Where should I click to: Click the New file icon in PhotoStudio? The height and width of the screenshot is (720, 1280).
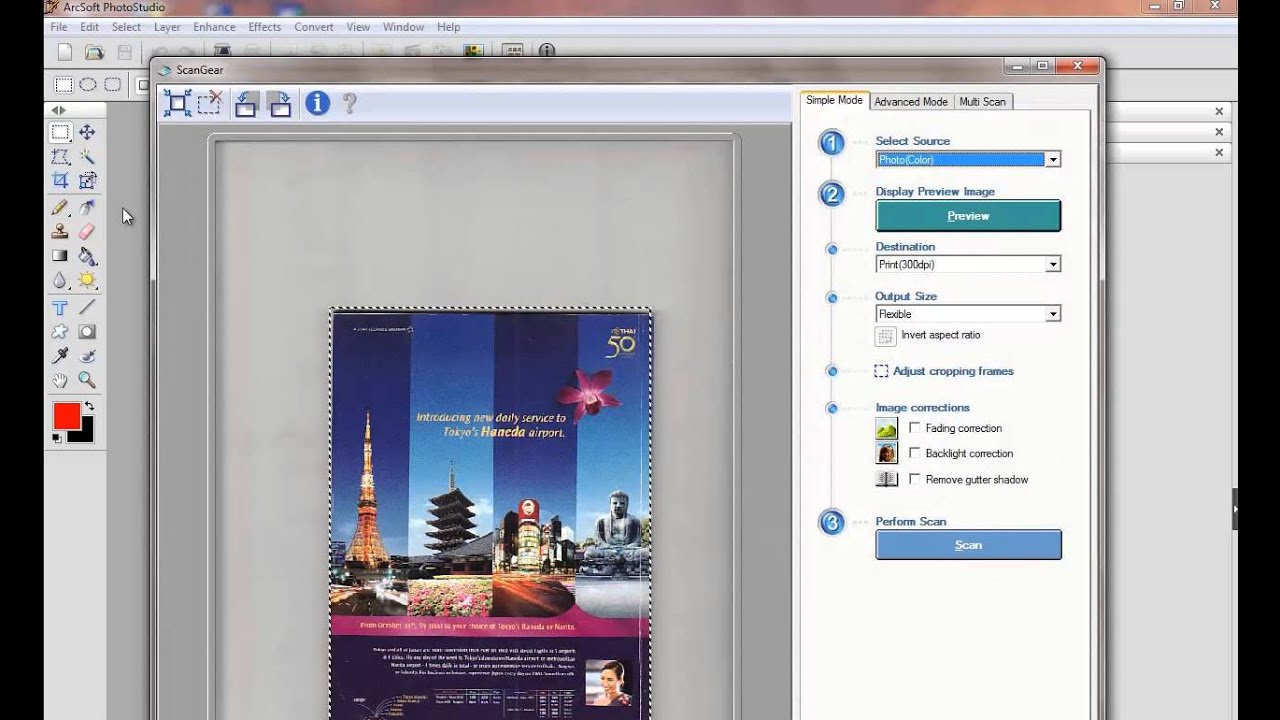point(64,52)
